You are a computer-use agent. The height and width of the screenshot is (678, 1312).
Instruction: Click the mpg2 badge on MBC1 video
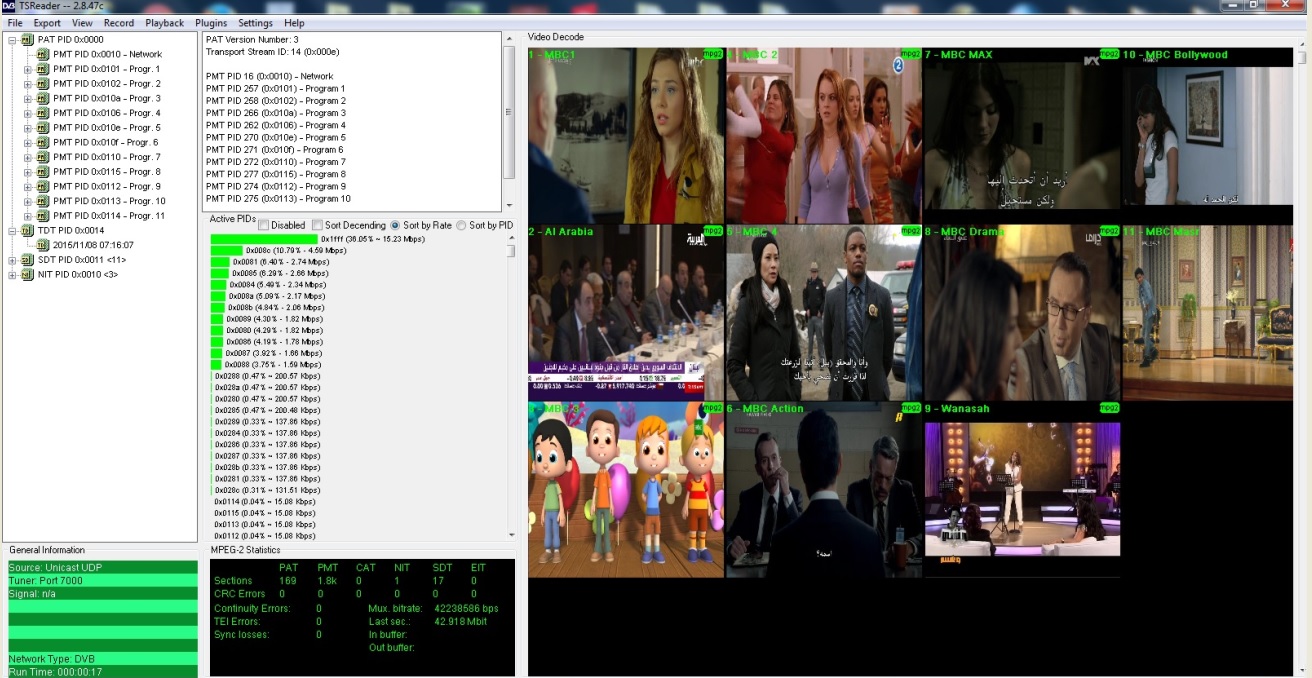click(x=712, y=54)
